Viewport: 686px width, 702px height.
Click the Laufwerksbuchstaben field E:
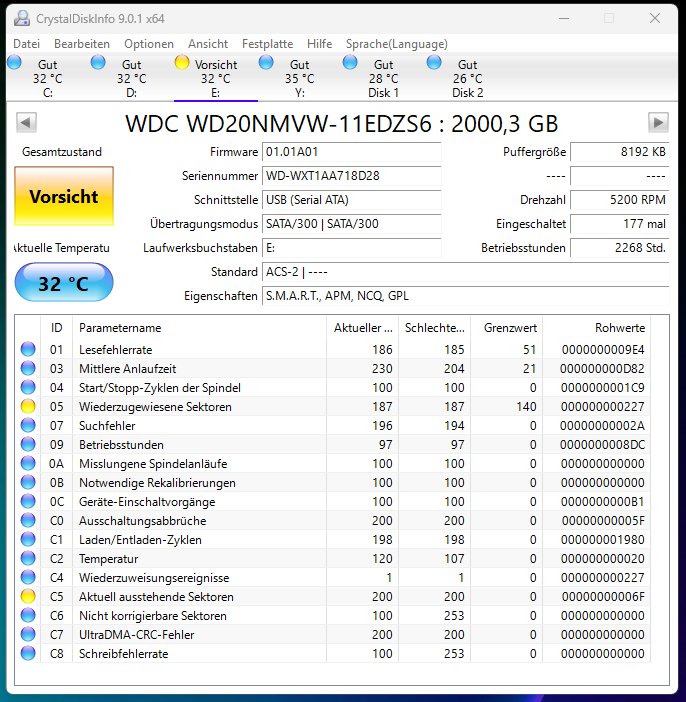click(352, 248)
